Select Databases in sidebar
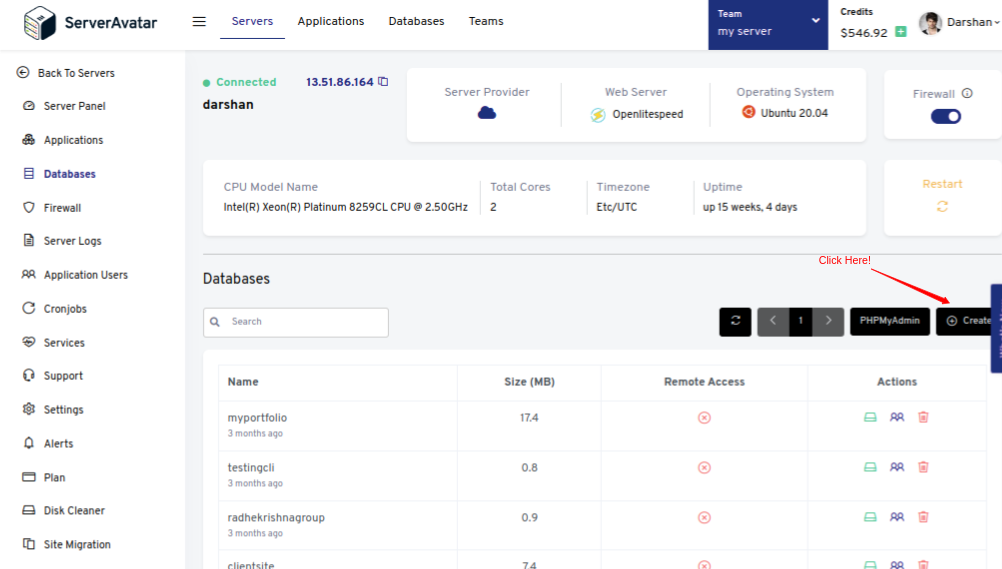 59,174
